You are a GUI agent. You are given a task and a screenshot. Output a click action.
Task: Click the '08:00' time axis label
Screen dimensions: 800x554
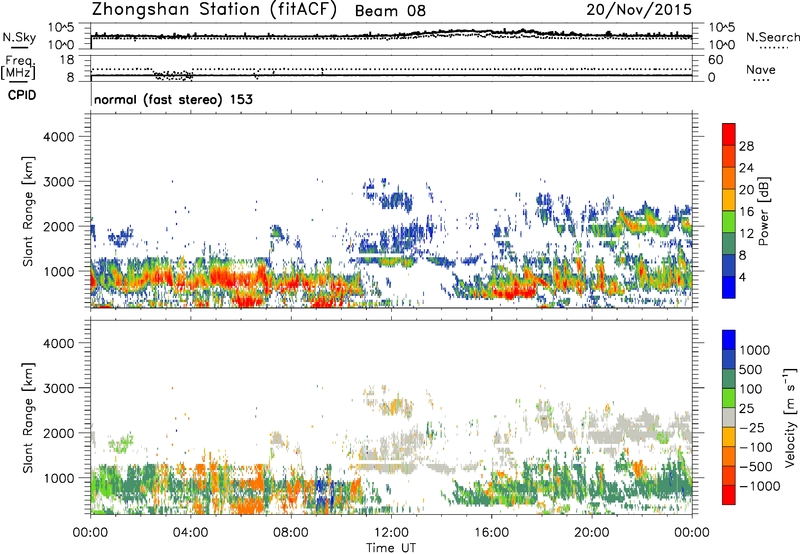point(291,533)
